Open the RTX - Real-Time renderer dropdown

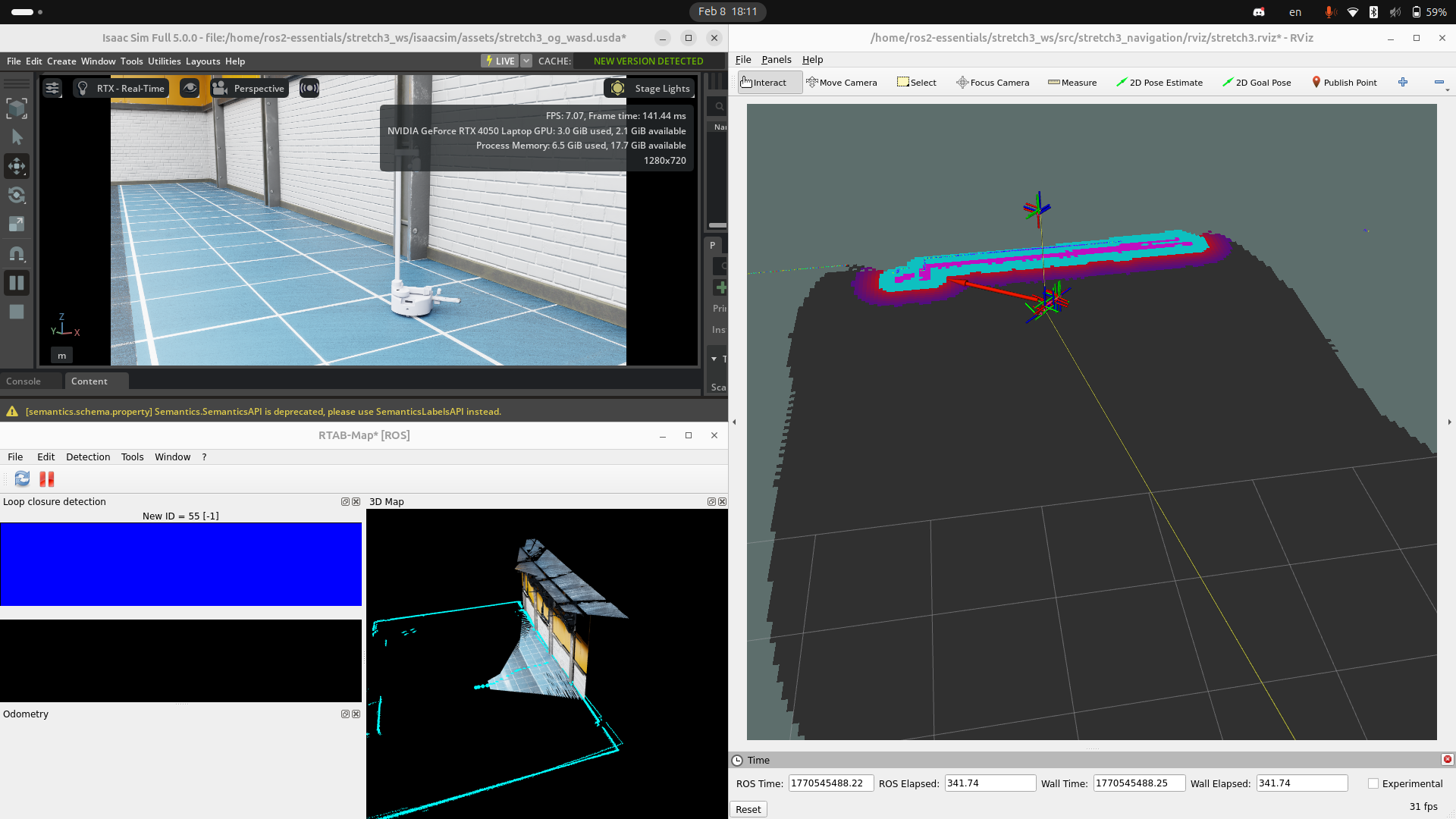coord(122,88)
